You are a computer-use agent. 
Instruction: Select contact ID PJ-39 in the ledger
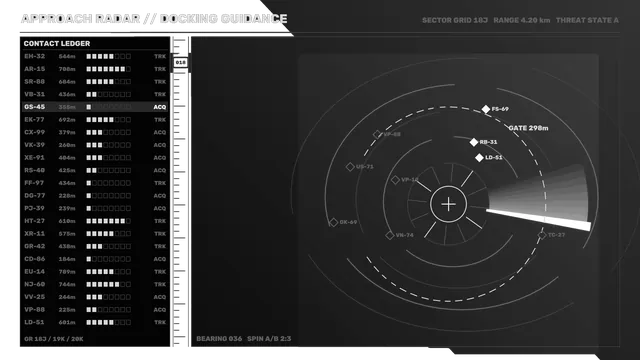tap(34, 208)
